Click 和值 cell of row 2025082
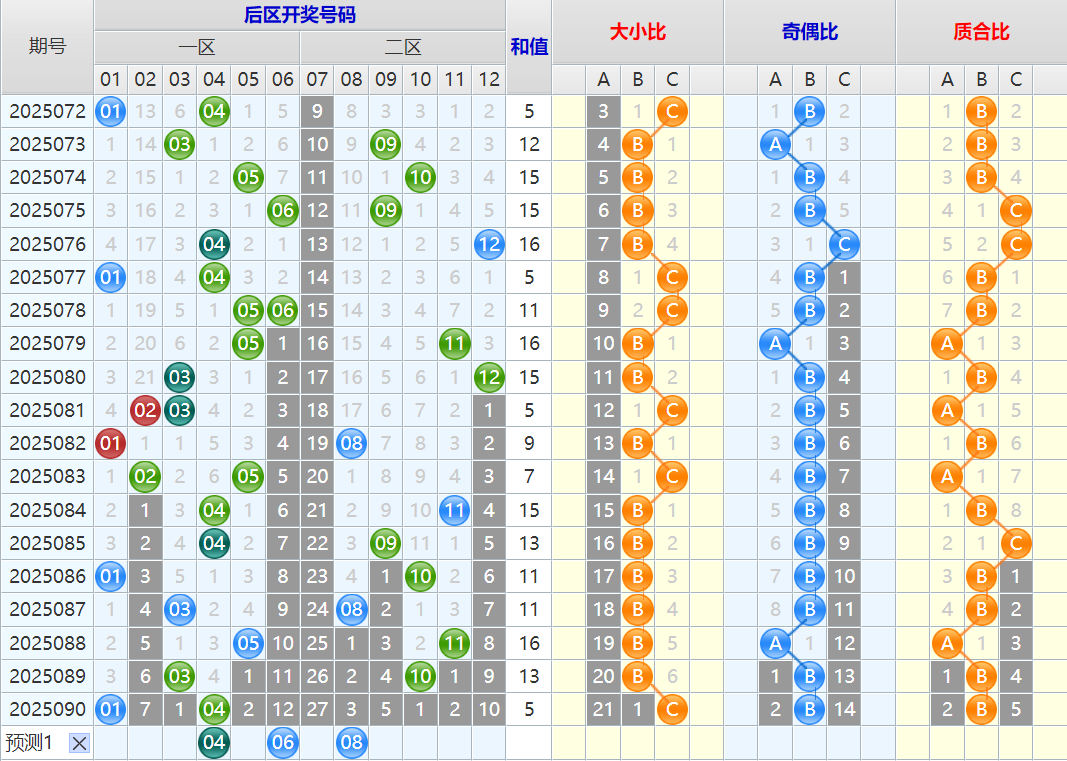This screenshot has width=1067, height=761. point(529,443)
